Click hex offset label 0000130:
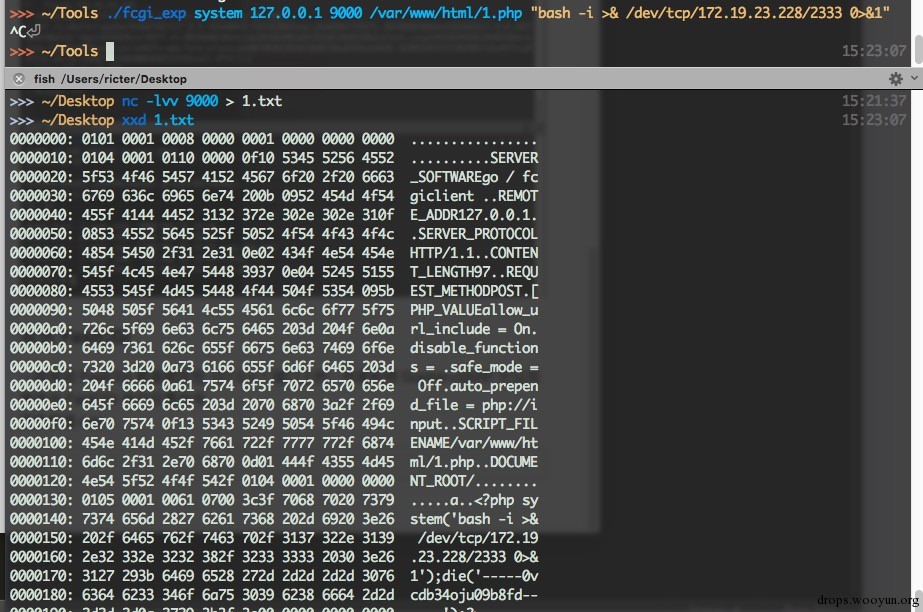923x612 pixels. tap(41, 500)
